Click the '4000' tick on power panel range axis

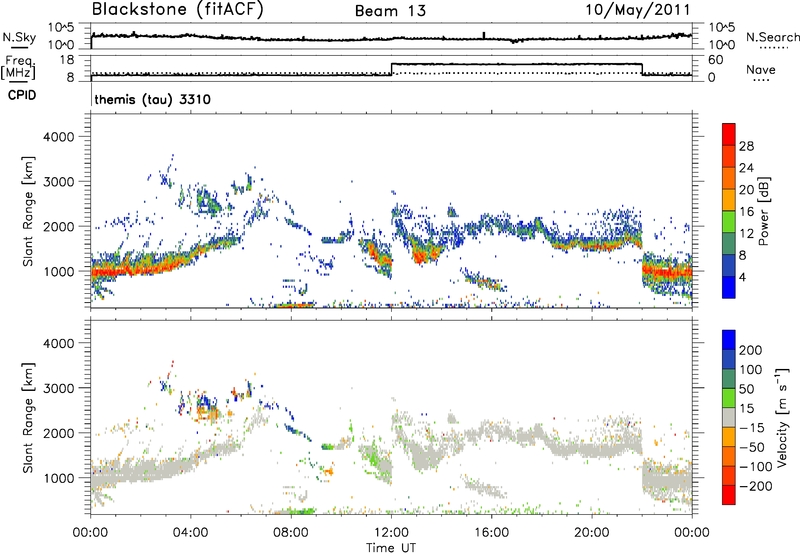(x=59, y=137)
